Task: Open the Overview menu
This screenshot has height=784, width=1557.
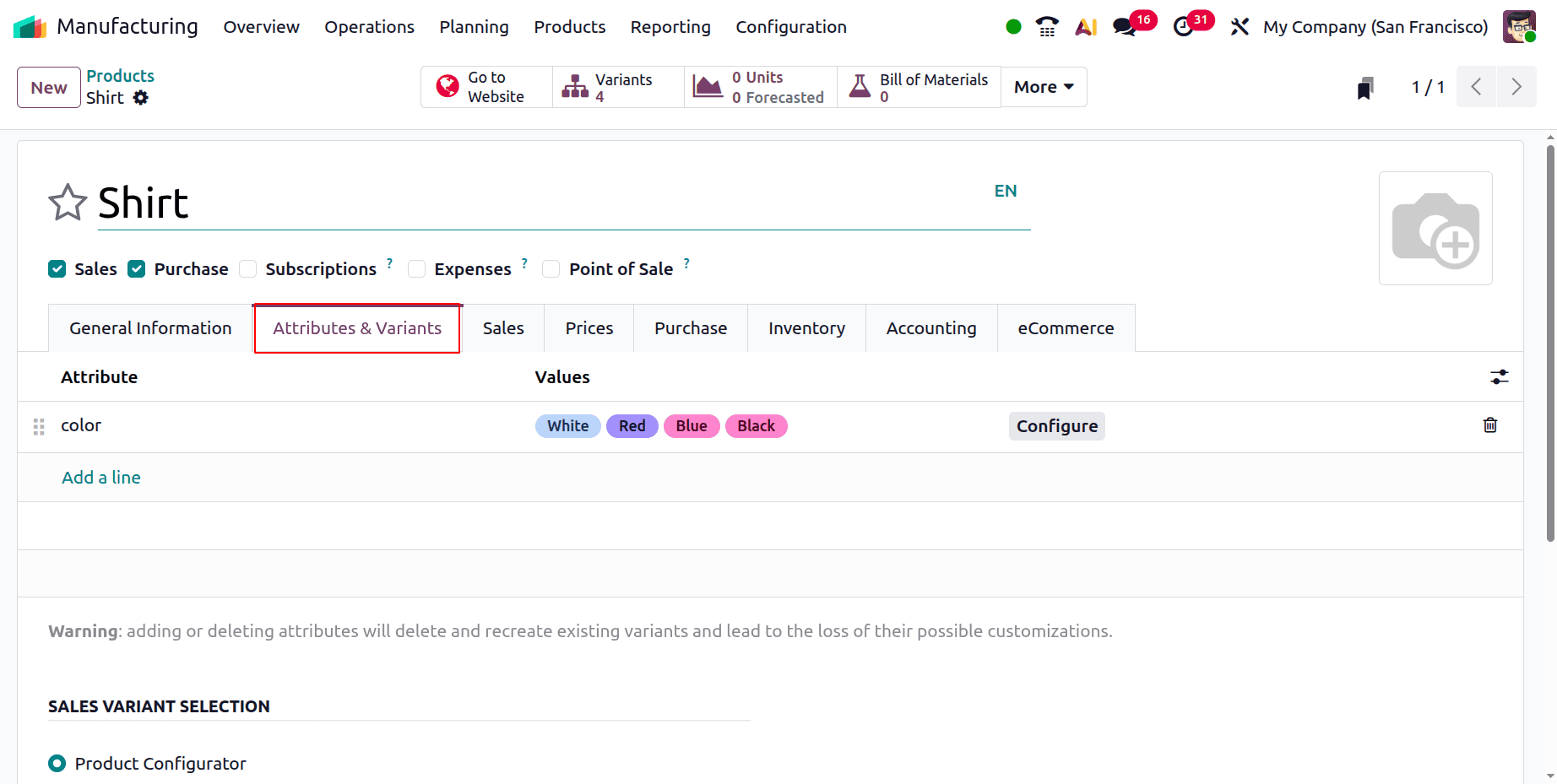Action: point(261,27)
